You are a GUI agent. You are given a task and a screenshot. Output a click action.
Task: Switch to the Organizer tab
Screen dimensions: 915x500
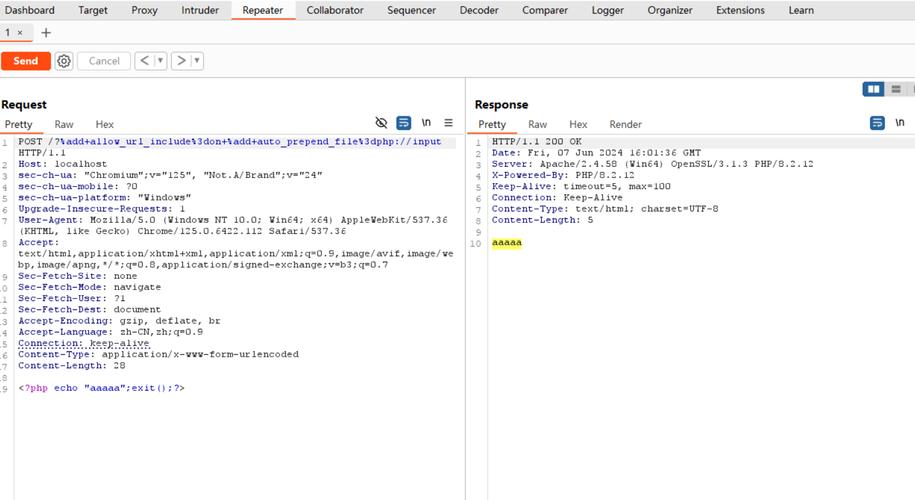point(670,10)
